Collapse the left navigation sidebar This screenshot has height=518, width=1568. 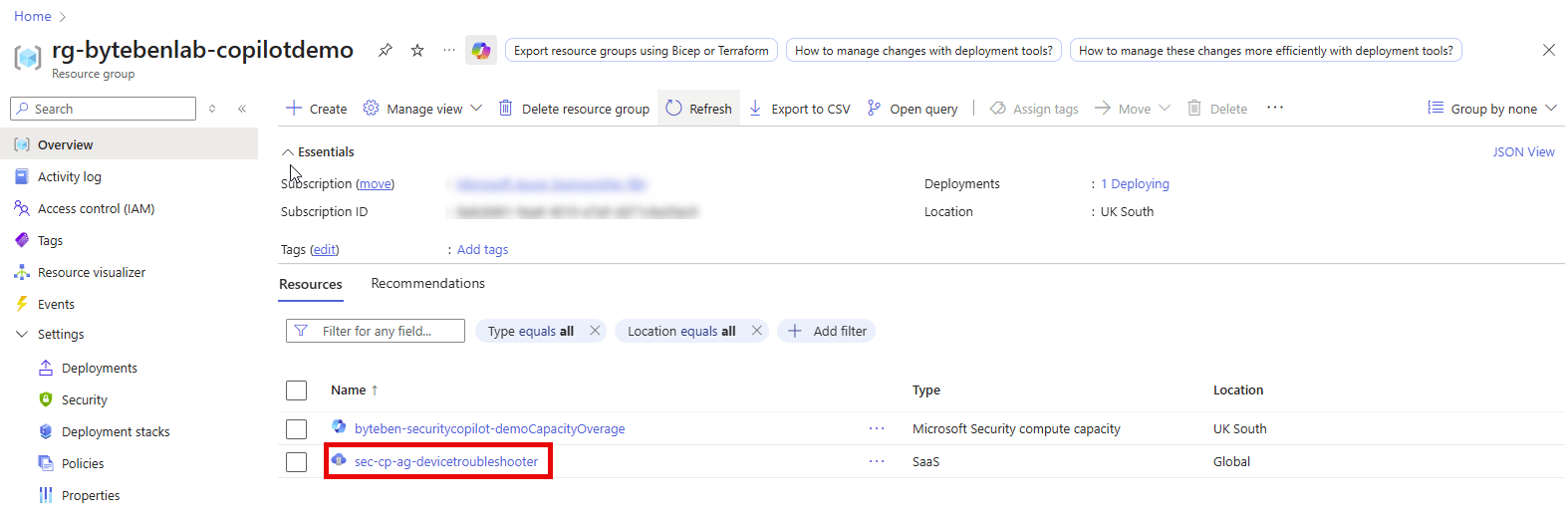tap(242, 109)
